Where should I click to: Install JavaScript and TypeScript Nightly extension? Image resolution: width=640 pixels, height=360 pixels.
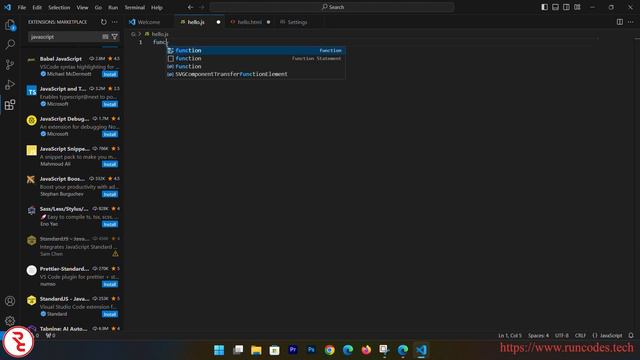tap(110, 104)
